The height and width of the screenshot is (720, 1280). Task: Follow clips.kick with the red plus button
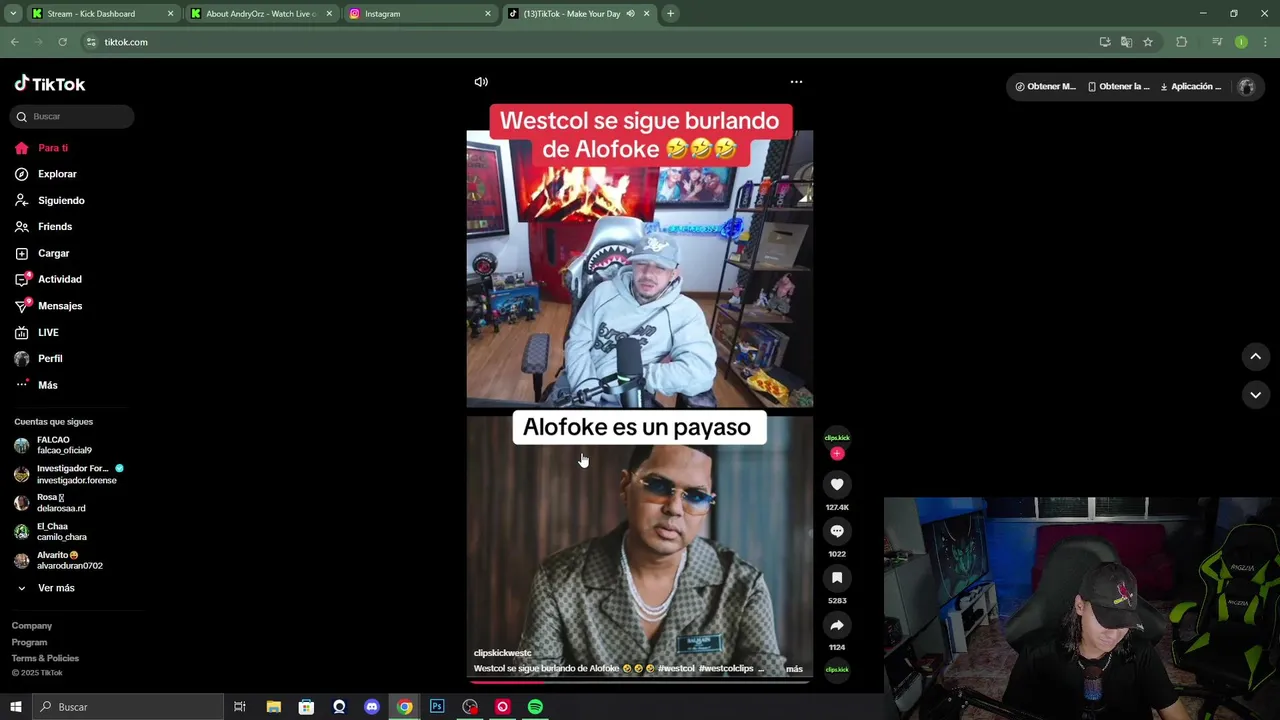(837, 454)
